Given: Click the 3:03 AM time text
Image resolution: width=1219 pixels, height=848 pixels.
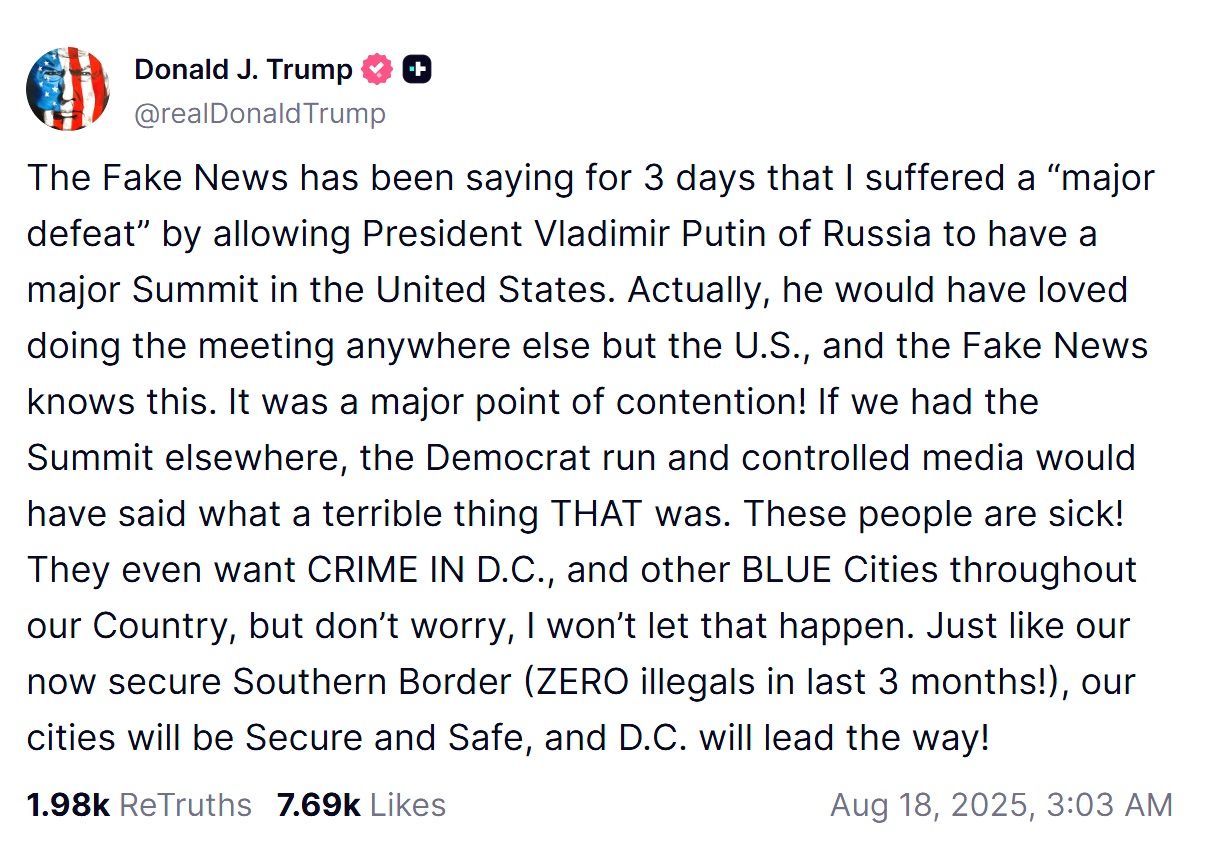Looking at the screenshot, I should click(1110, 805).
